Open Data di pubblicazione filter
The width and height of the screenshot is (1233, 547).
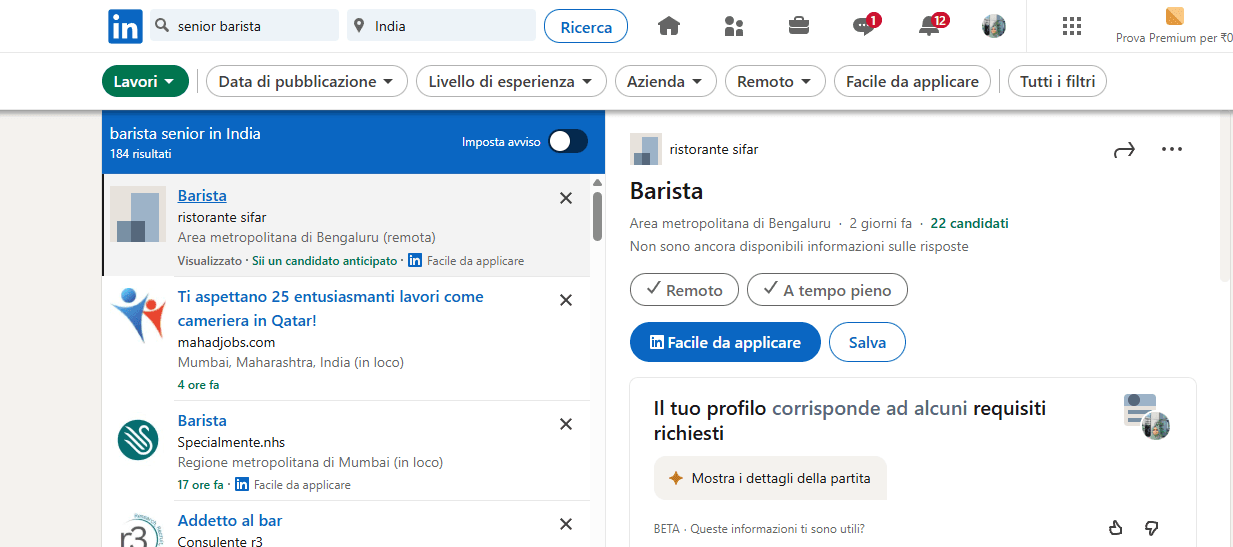(x=306, y=82)
